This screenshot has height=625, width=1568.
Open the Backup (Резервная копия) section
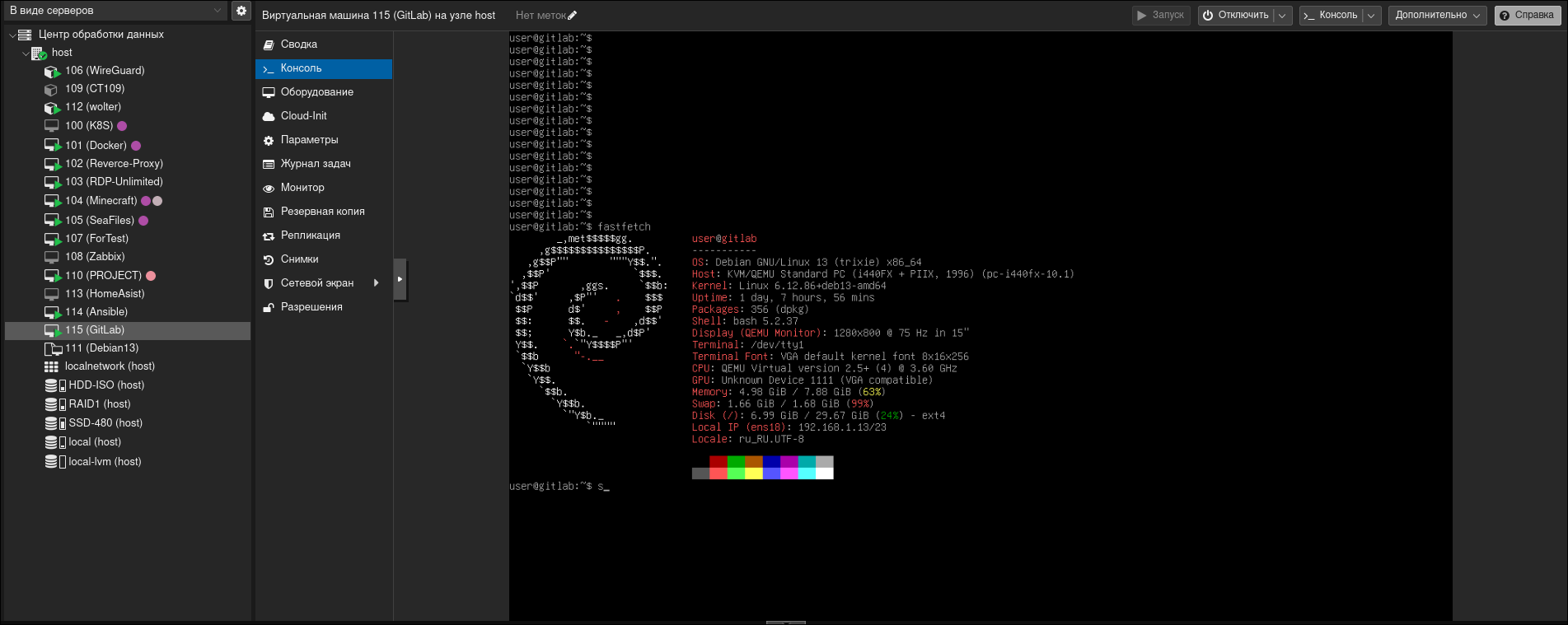point(324,212)
